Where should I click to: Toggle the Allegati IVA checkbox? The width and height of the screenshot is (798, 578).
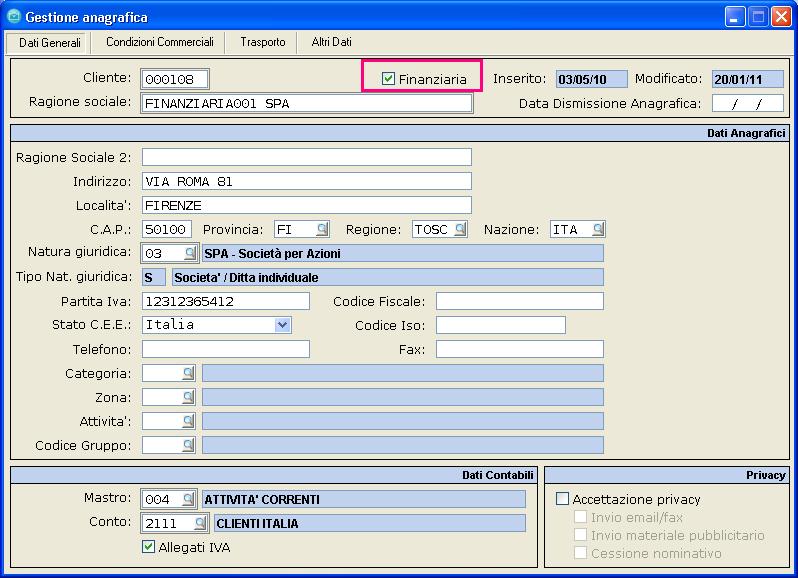[149, 547]
